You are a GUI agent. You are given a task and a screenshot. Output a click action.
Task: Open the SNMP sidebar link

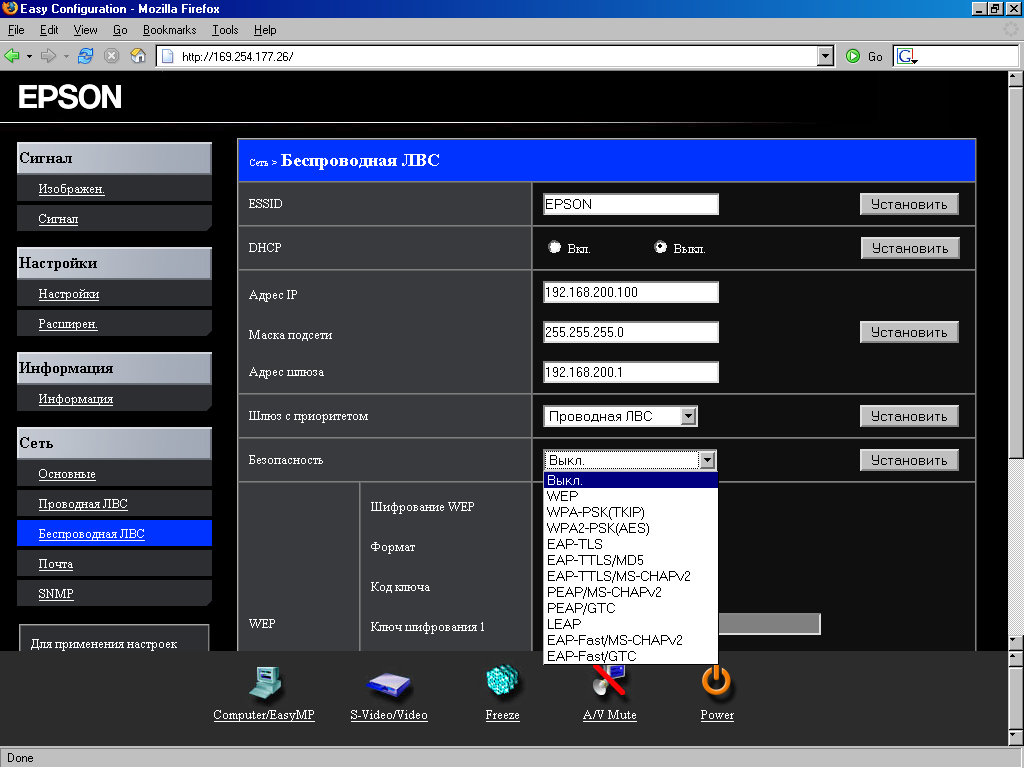coord(56,594)
